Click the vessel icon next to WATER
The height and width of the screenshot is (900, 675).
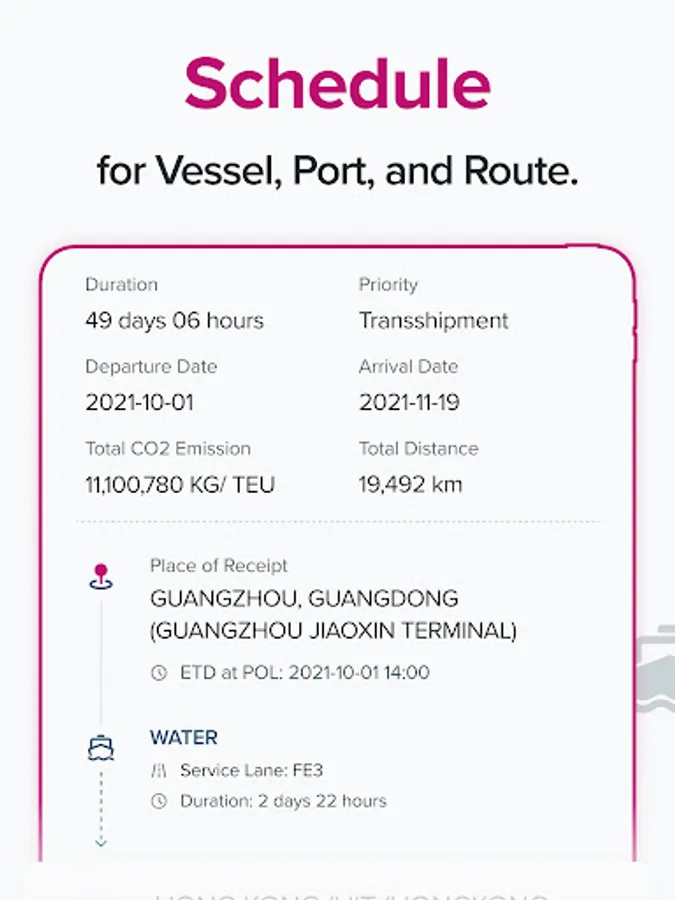pos(100,747)
